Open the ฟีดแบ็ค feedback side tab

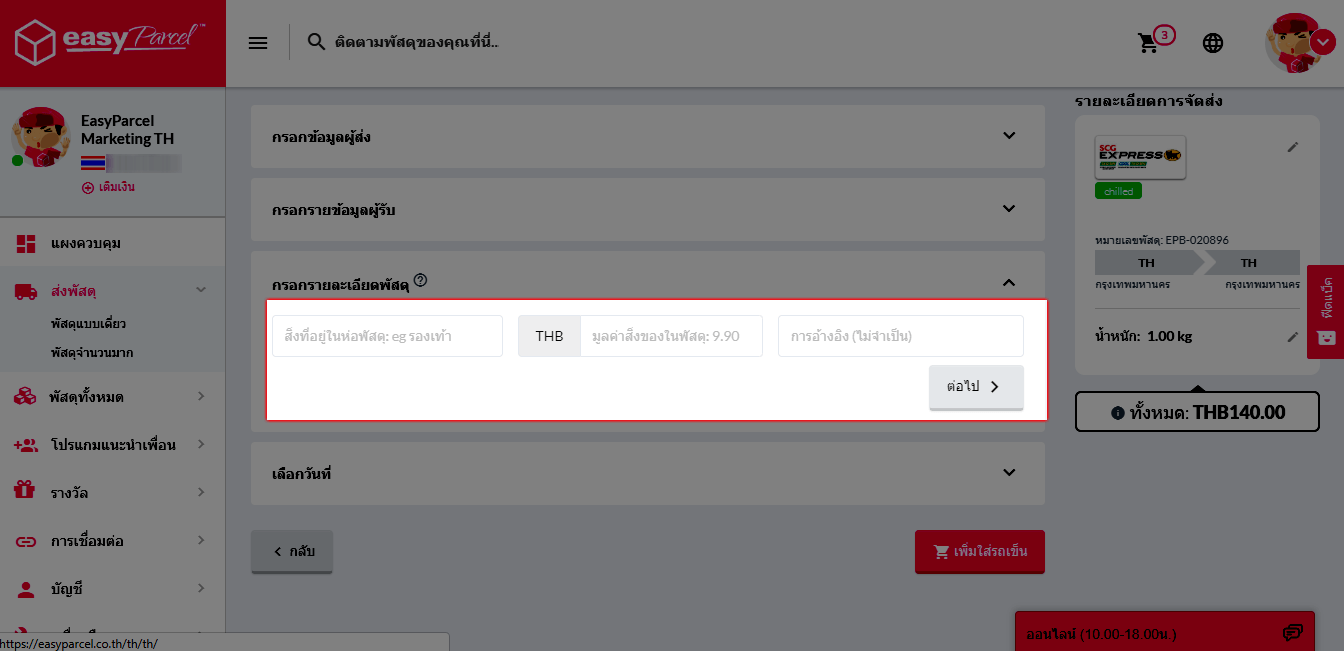pyautogui.click(x=1326, y=312)
